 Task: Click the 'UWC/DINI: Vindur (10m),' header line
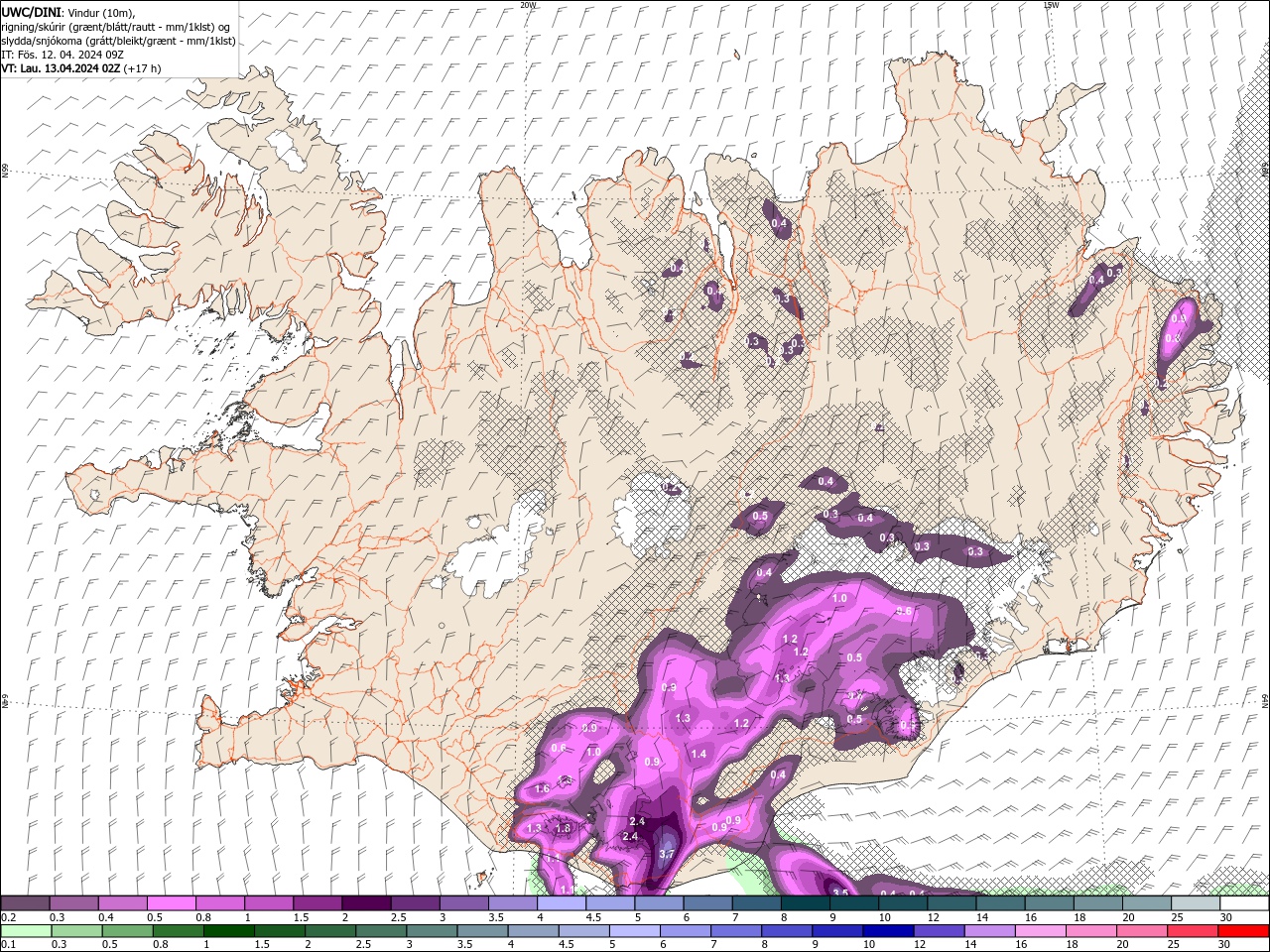click(x=68, y=12)
